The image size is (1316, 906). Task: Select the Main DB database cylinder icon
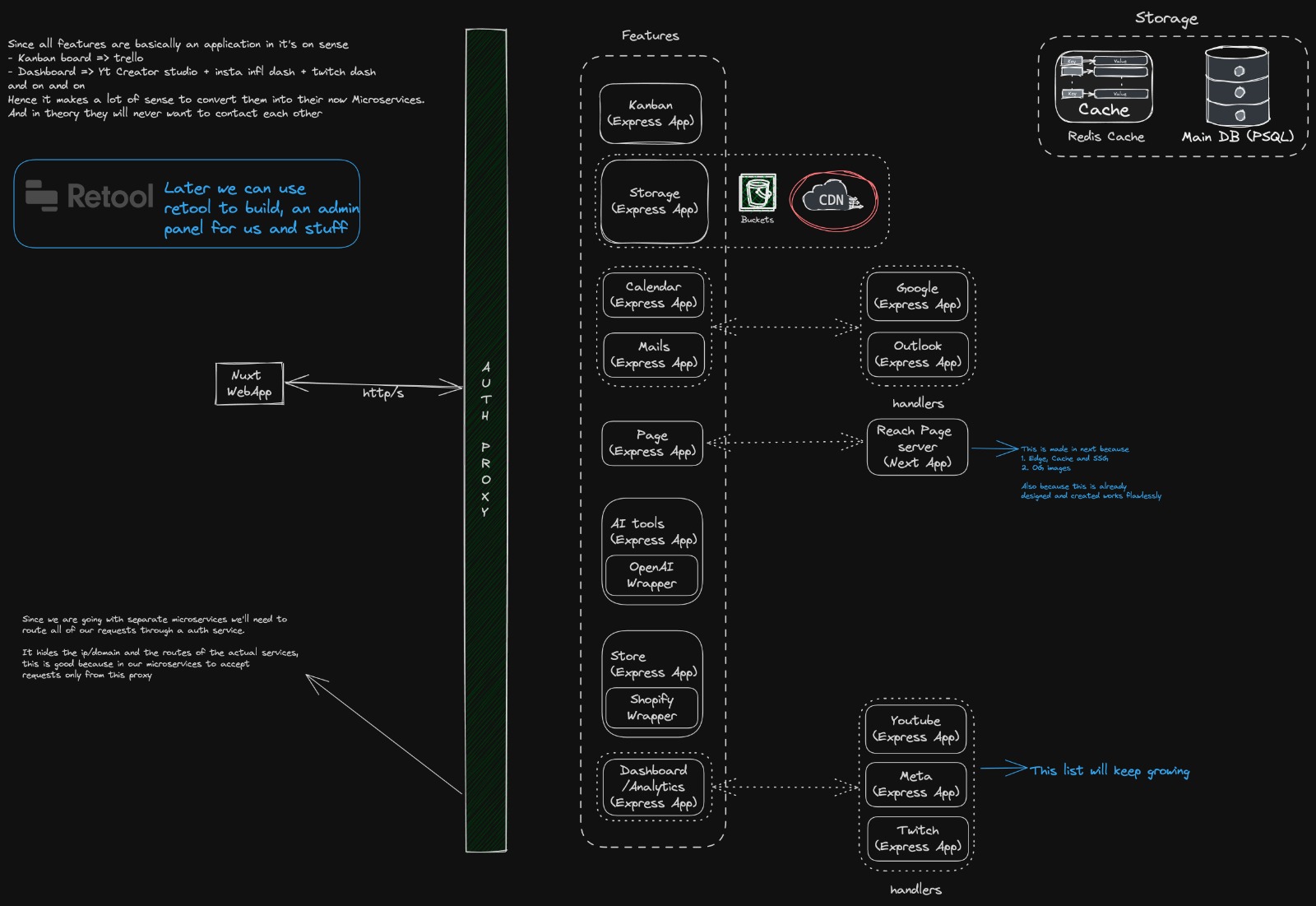(x=1237, y=86)
